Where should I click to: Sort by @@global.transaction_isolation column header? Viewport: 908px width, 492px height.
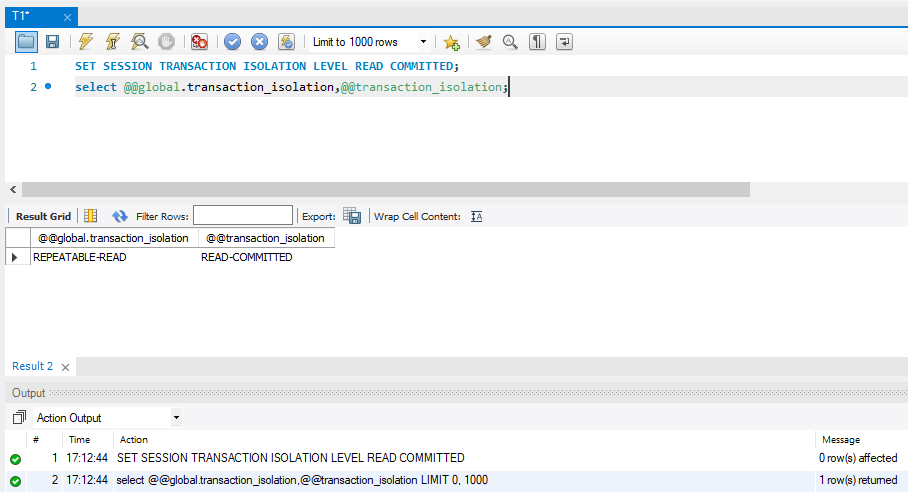[114, 238]
